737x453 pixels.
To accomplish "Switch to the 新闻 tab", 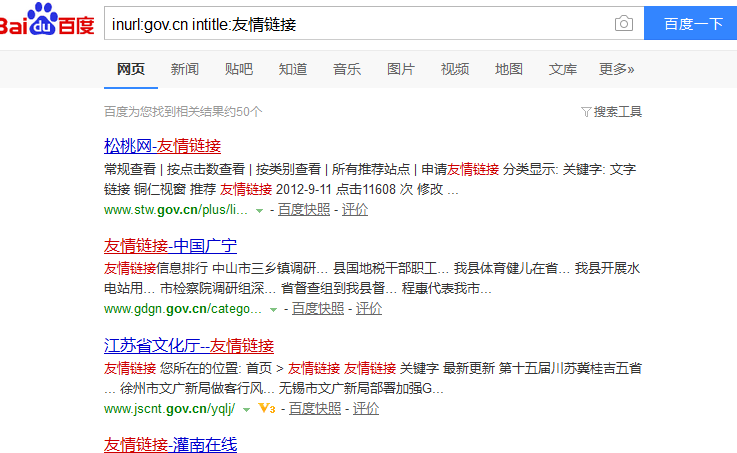I will coord(185,70).
